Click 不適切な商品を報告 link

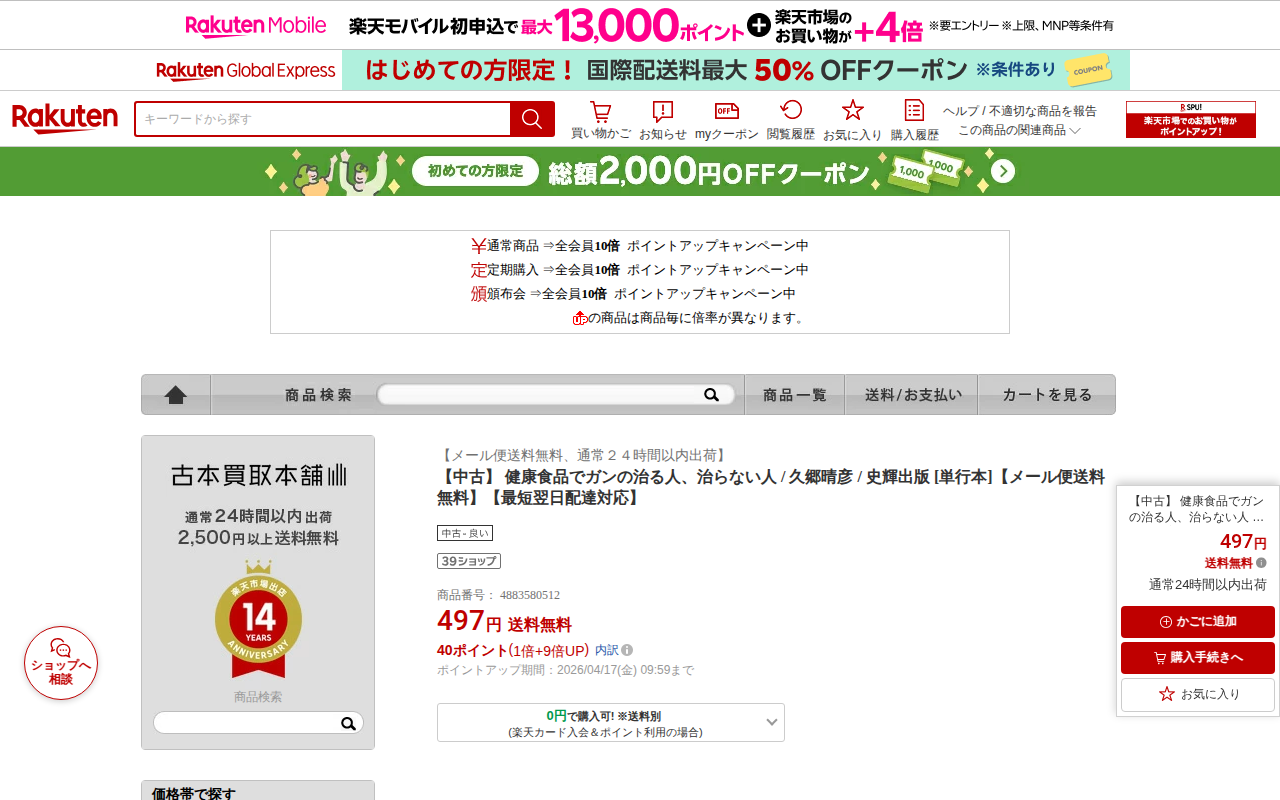1043,111
